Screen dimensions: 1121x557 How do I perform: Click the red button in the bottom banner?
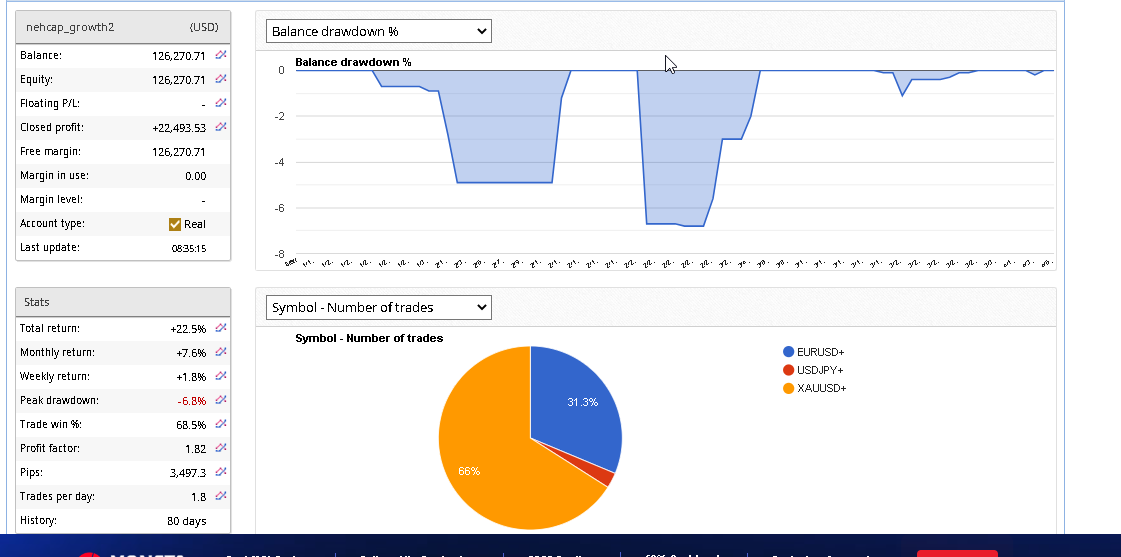[x=956, y=553]
